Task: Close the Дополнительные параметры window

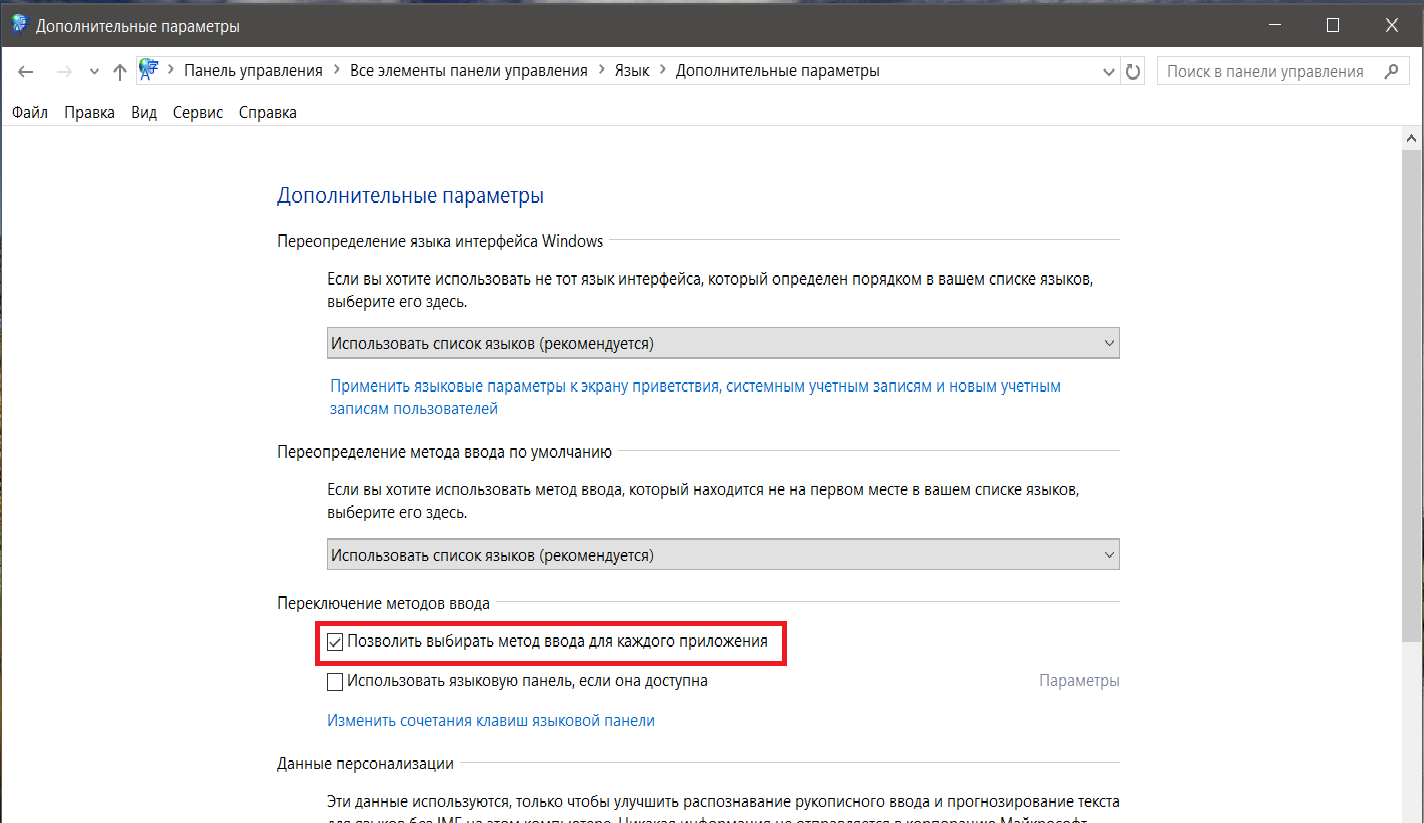Action: [x=1392, y=26]
